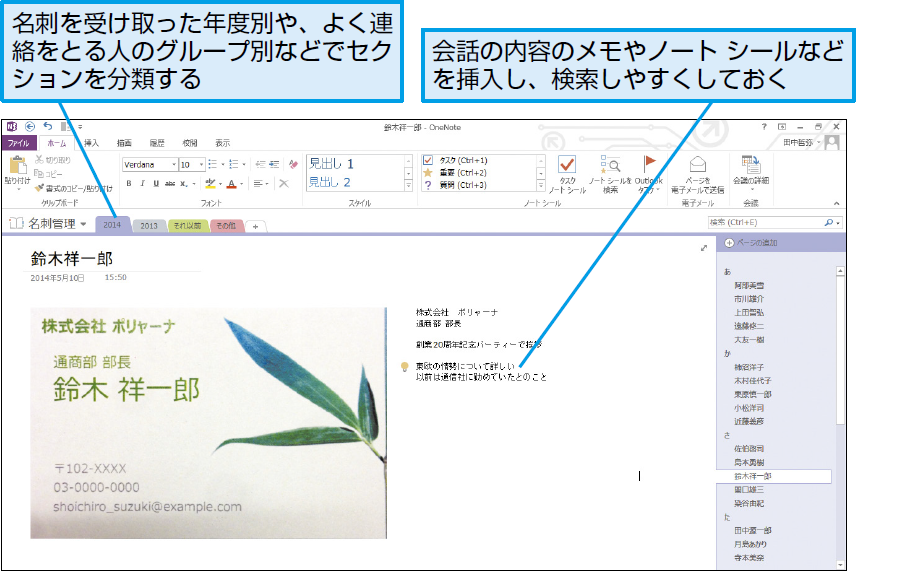Select the 2013 section tab
This screenshot has height=571, width=902.
[x=149, y=225]
